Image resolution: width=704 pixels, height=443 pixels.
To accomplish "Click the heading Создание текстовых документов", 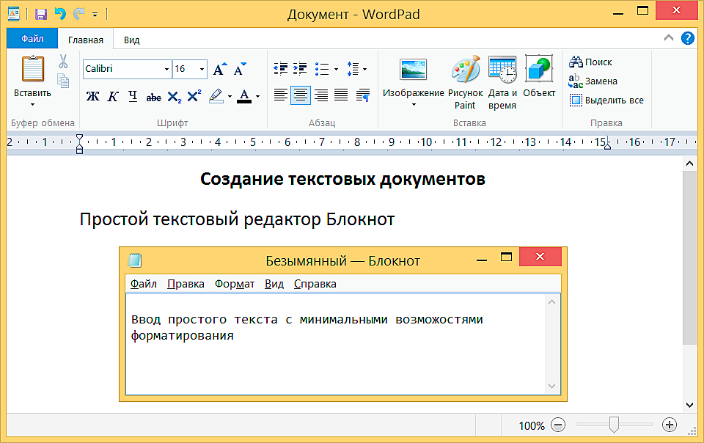I will coord(343,179).
